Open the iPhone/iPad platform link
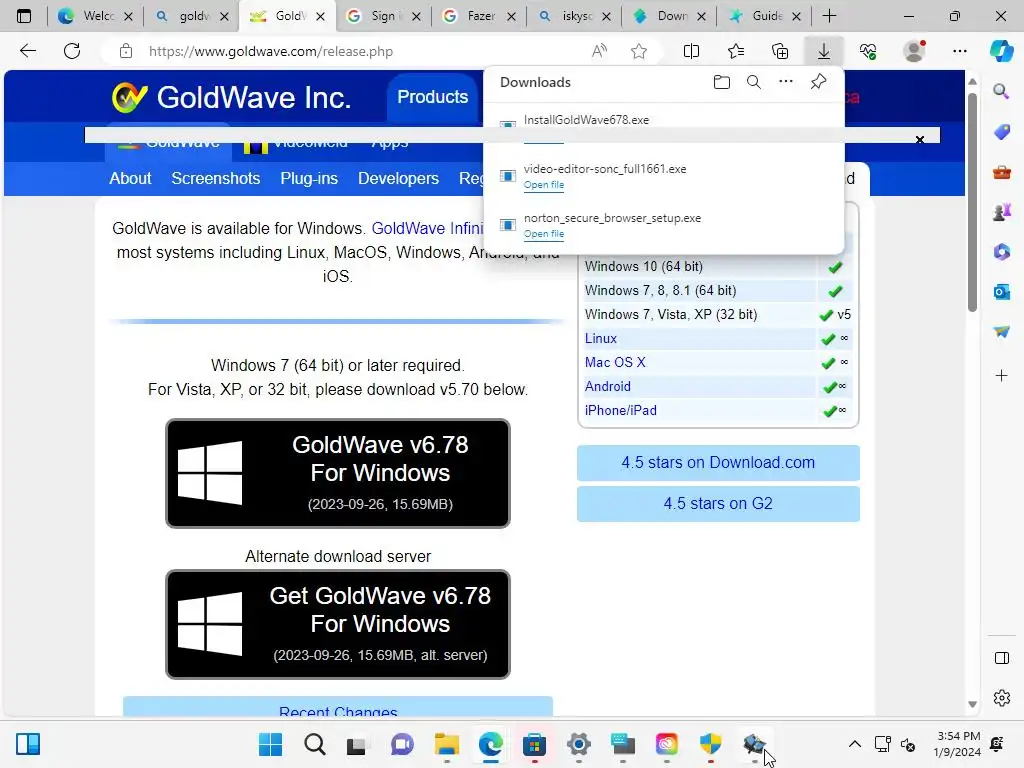This screenshot has width=1024, height=768. [x=620, y=410]
